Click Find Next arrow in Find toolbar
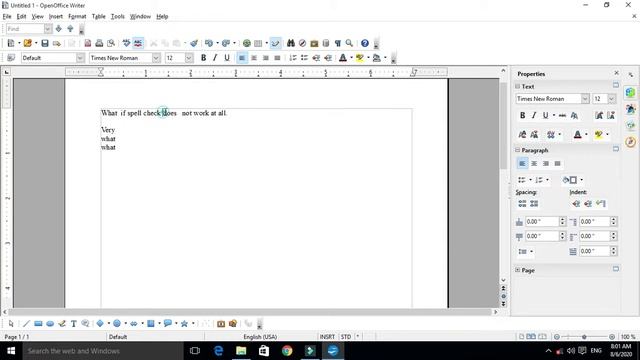The image size is (640, 360). click(59, 29)
